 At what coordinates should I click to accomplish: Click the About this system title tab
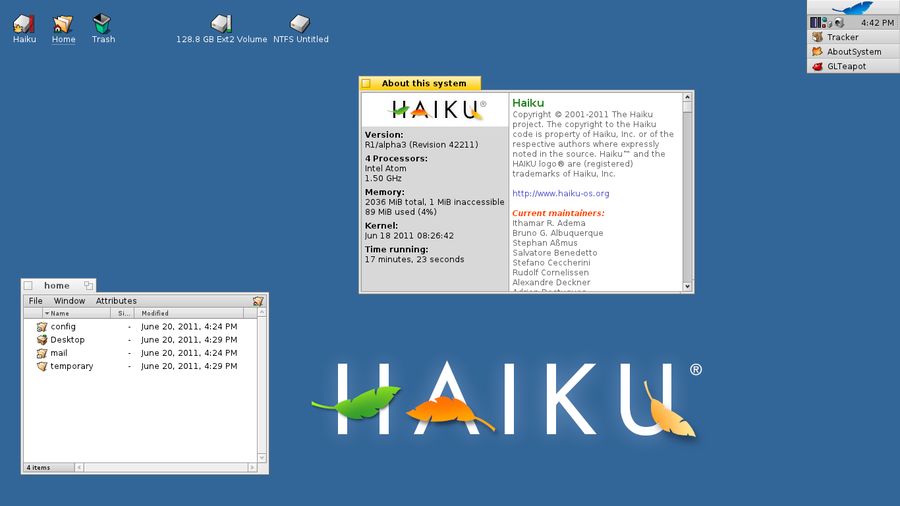424,83
